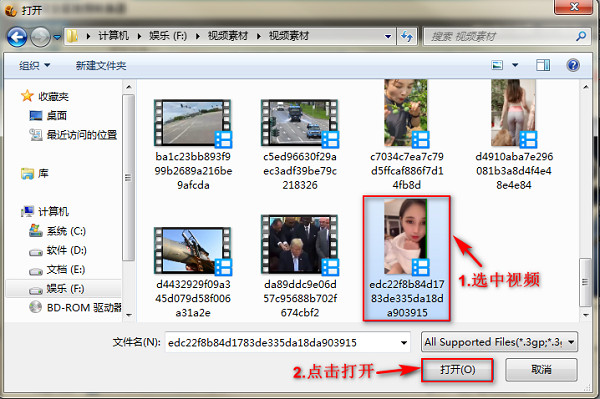Click the star icon beside 收藏夹
The width and height of the screenshot is (600, 399).
tap(27, 96)
